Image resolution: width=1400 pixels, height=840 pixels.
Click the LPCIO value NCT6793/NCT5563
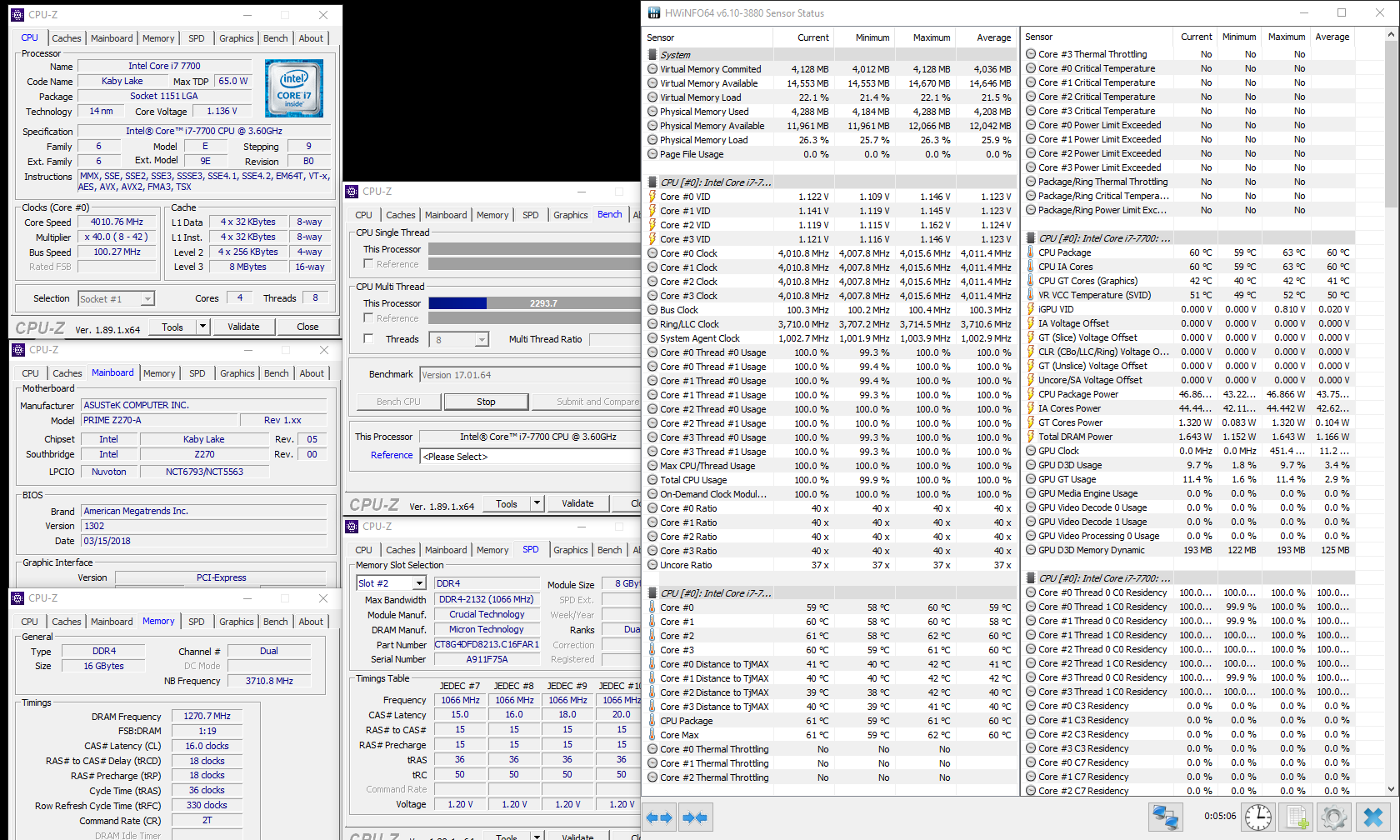[204, 472]
